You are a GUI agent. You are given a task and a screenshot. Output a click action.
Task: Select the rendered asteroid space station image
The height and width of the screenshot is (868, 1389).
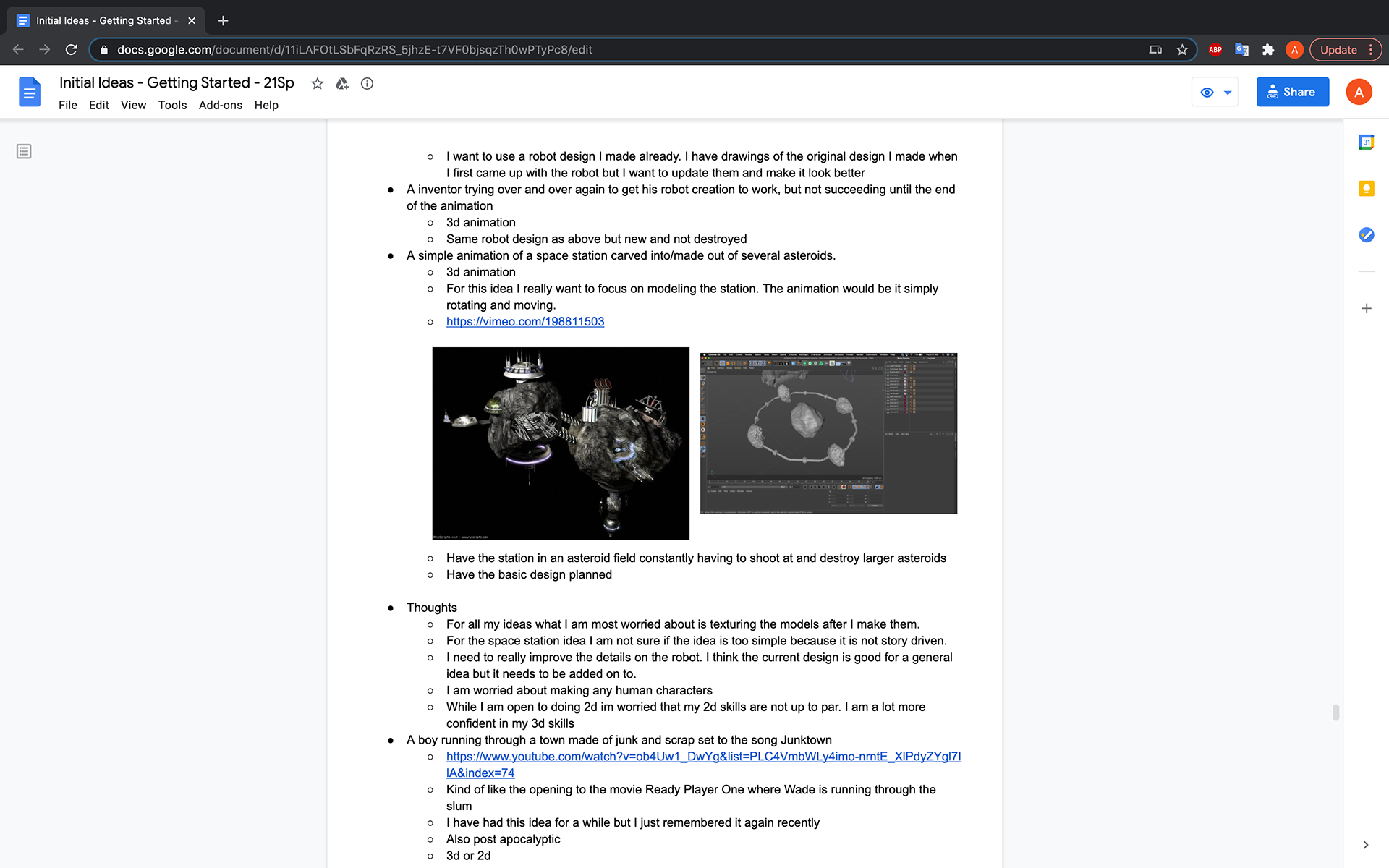tap(561, 443)
